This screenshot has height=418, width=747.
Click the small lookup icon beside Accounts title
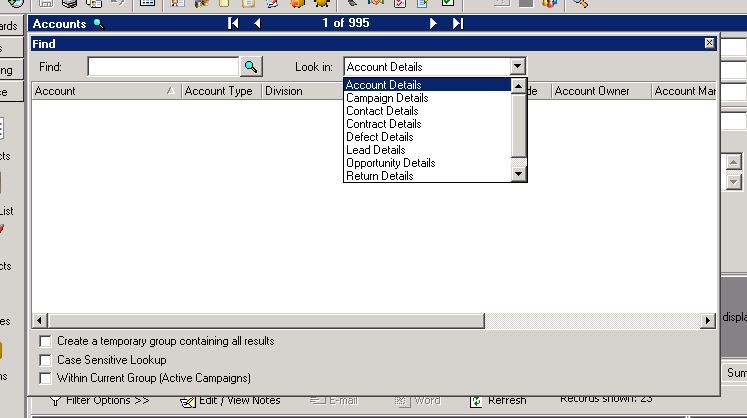(x=98, y=23)
